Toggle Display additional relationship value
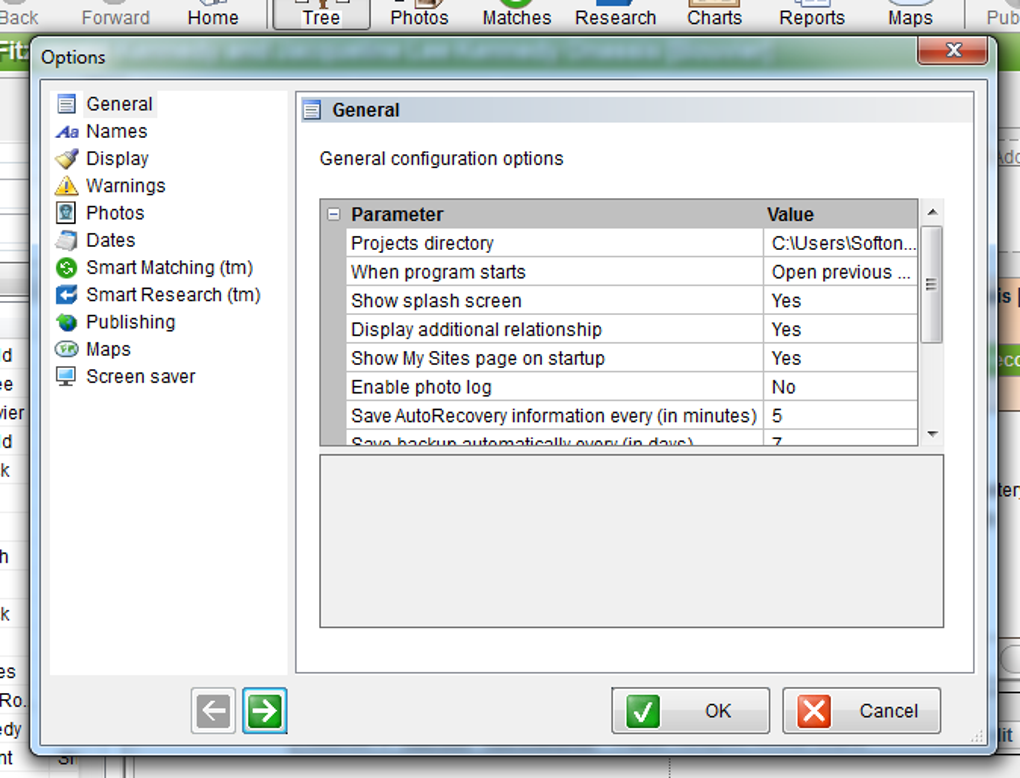 pos(840,329)
